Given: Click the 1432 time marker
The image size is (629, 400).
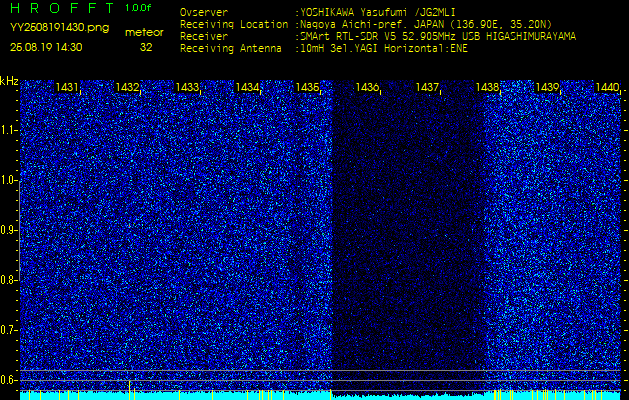Looking at the screenshot, I should pyautogui.click(x=127, y=87).
